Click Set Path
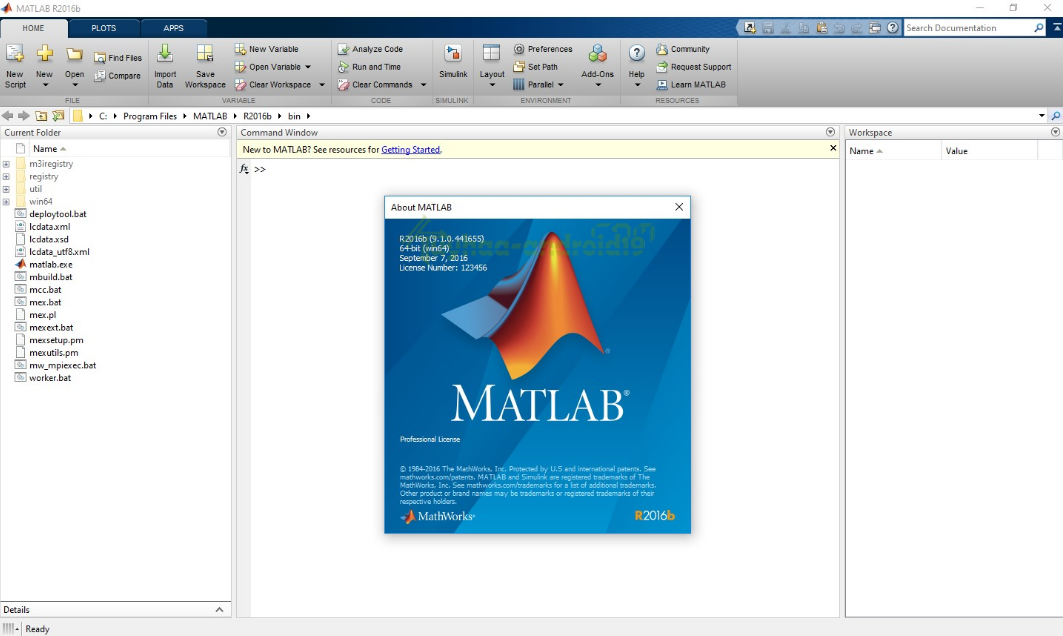 536,67
